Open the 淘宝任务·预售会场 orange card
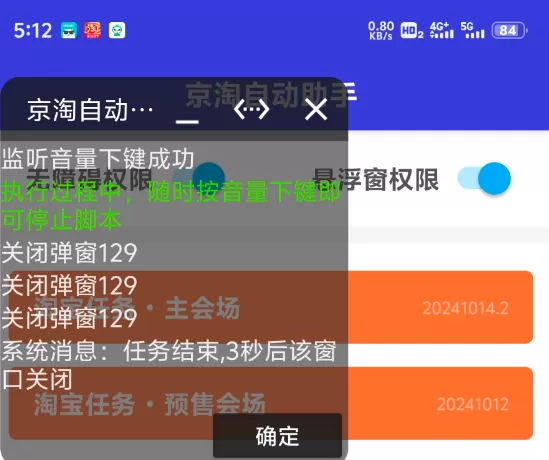This screenshot has height=460, width=549. pos(271,403)
